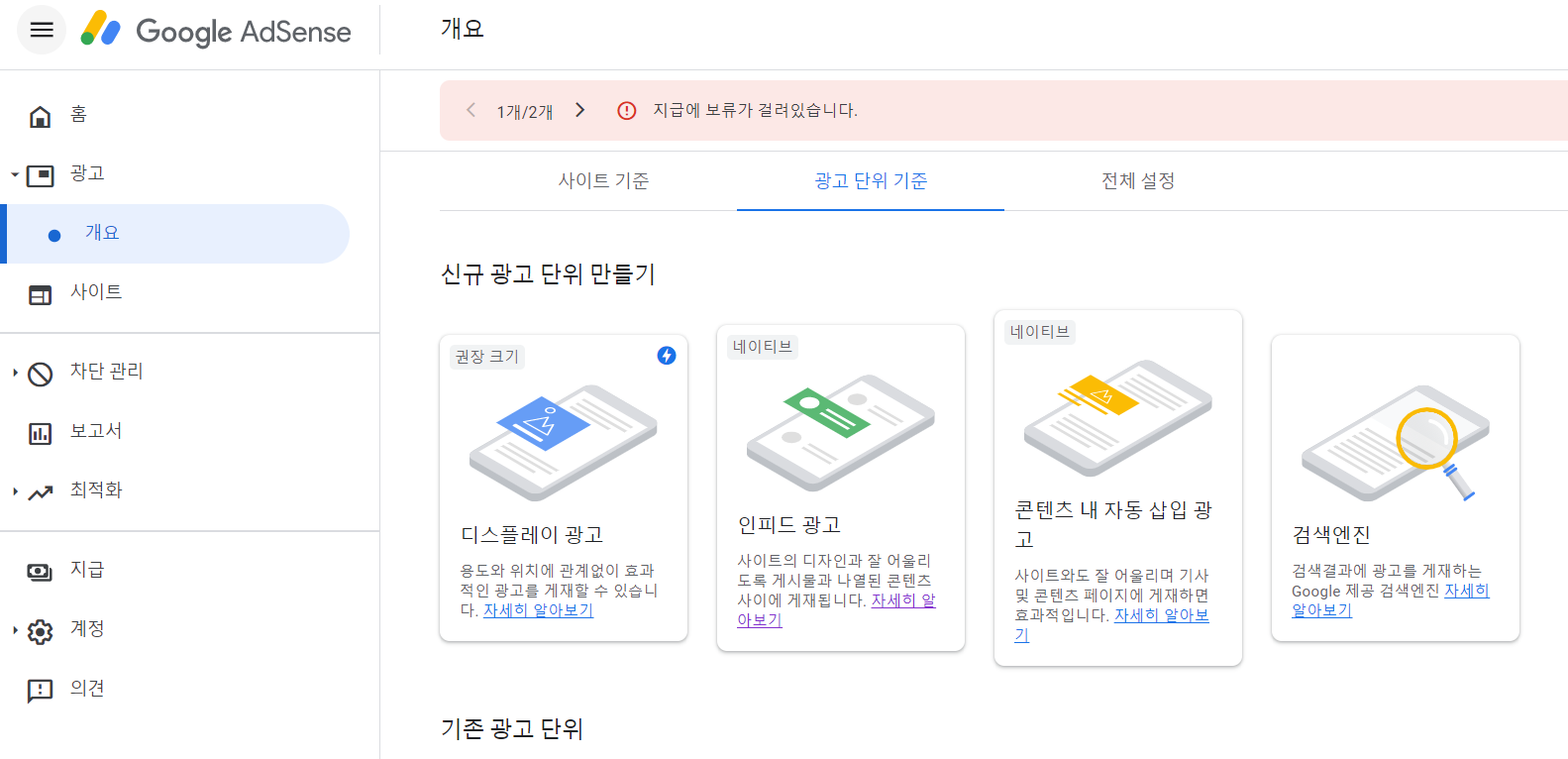Image resolution: width=1568 pixels, height=759 pixels.
Task: Click the 기존 광고 단위 heading
Action: 512,729
